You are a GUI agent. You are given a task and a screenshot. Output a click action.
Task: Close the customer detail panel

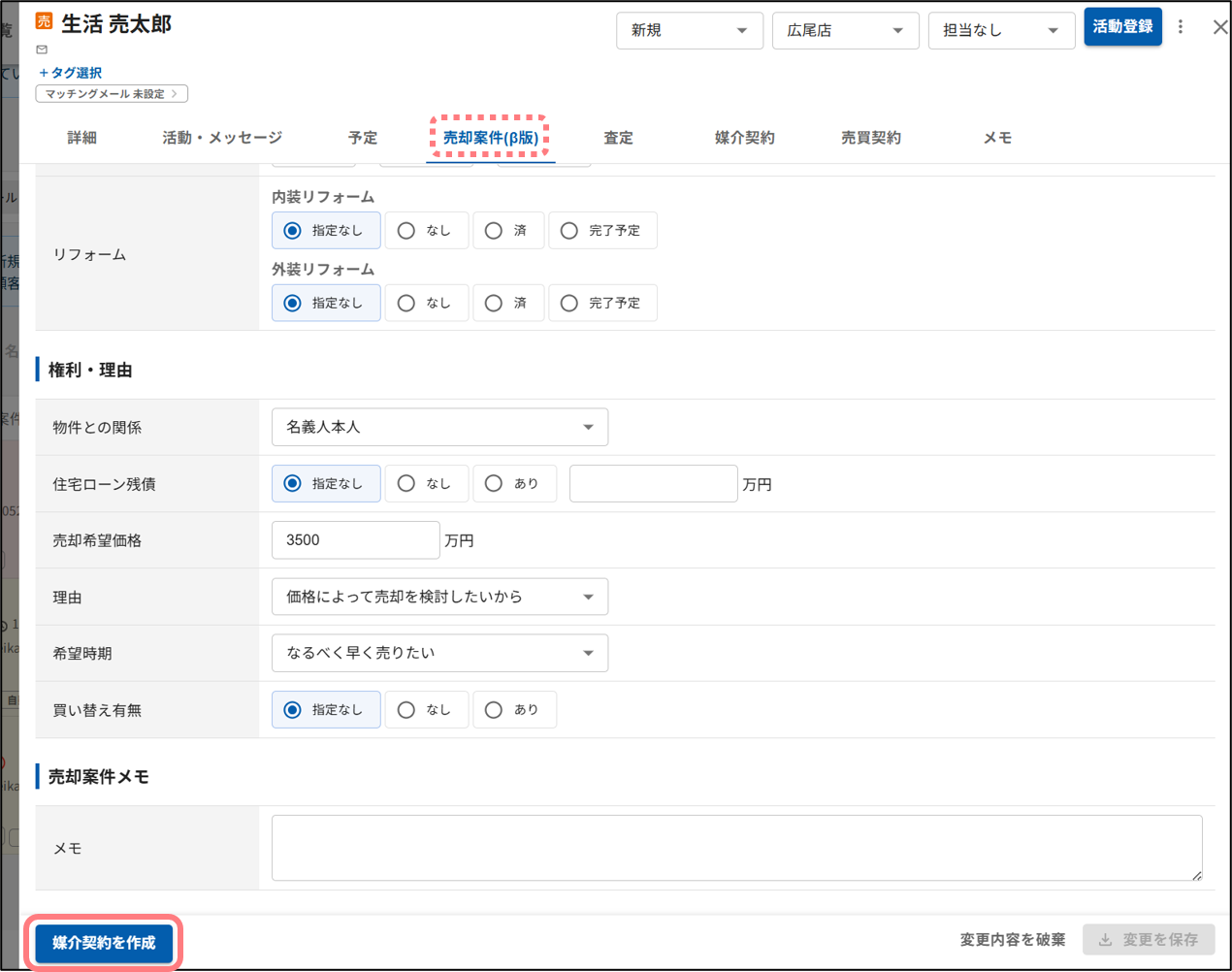(1220, 27)
